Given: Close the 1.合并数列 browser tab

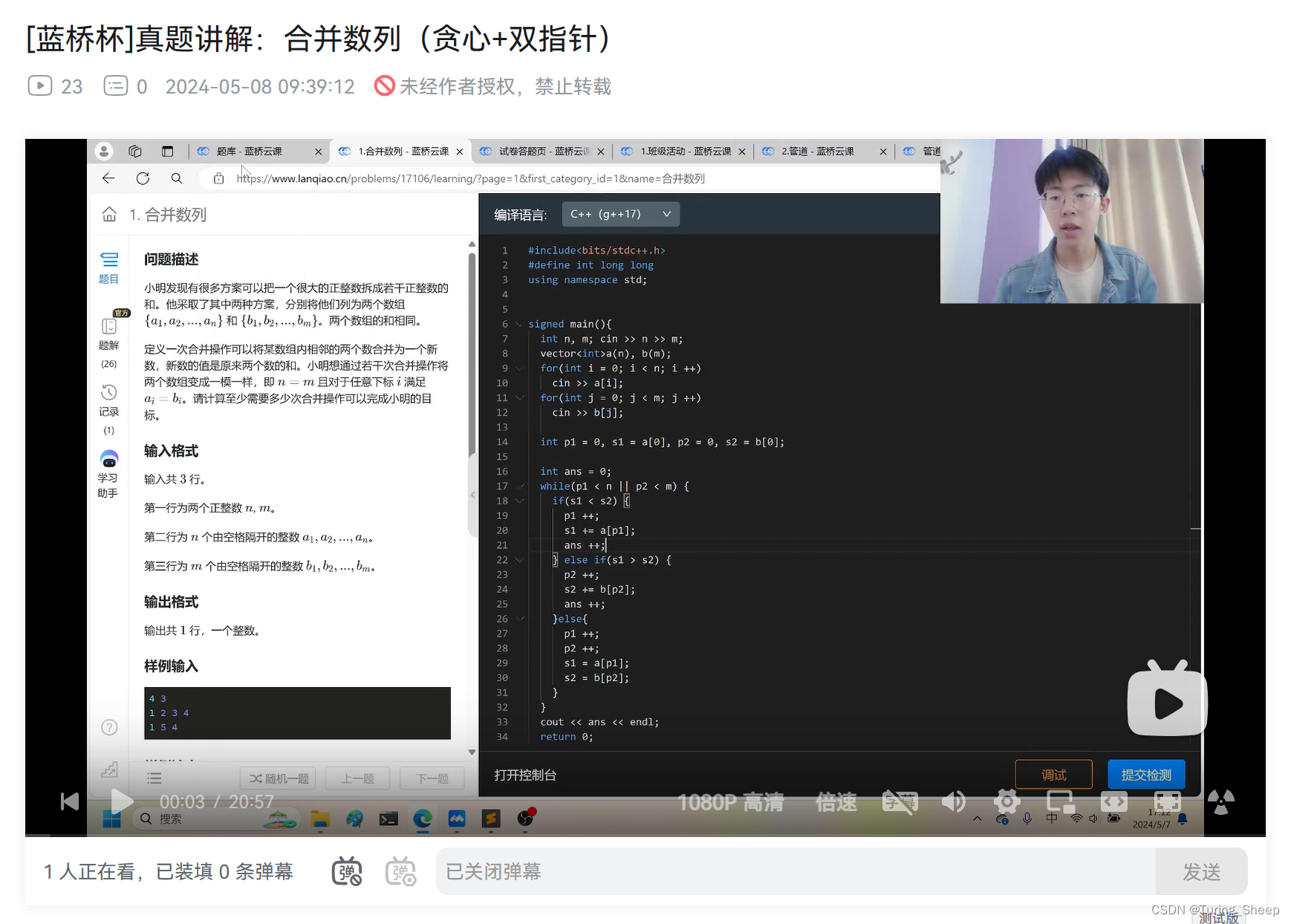Looking at the screenshot, I should point(460,152).
